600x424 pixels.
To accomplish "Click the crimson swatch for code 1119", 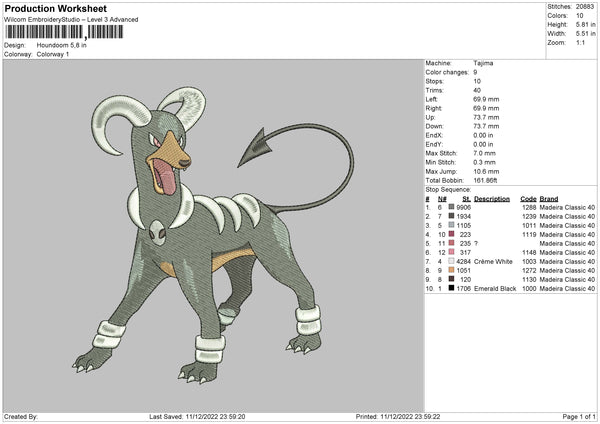I will (x=452, y=234).
